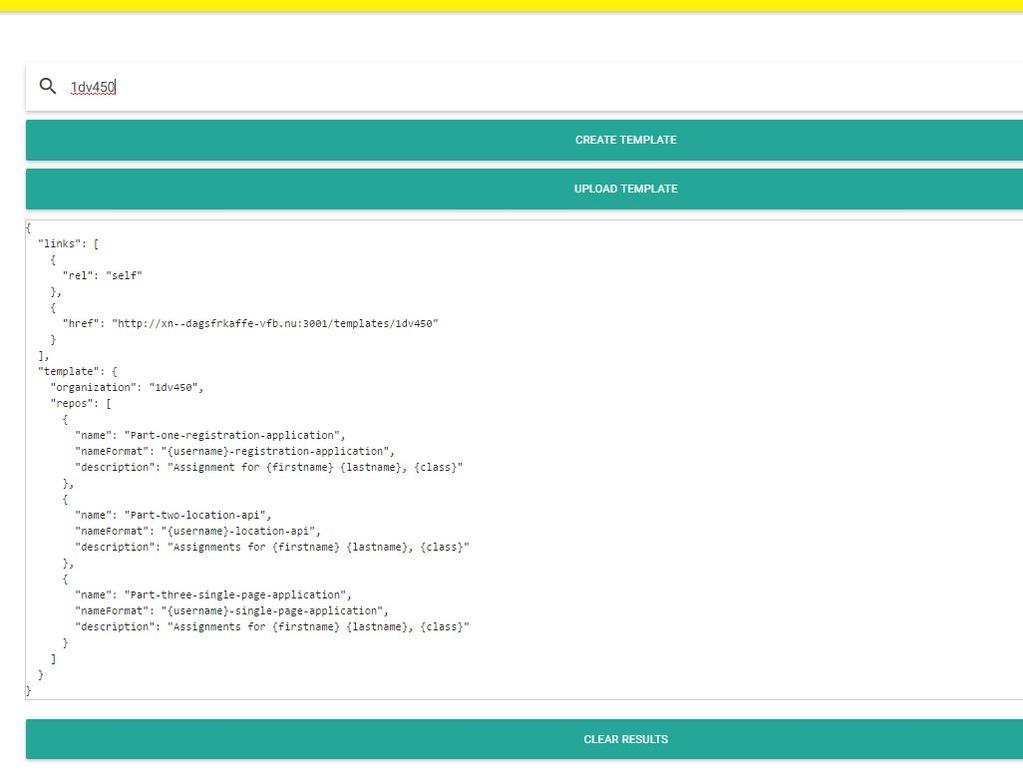Screen dimensions: 1023x783
Task: Click the "links": [ line in JSON
Action: [69, 244]
